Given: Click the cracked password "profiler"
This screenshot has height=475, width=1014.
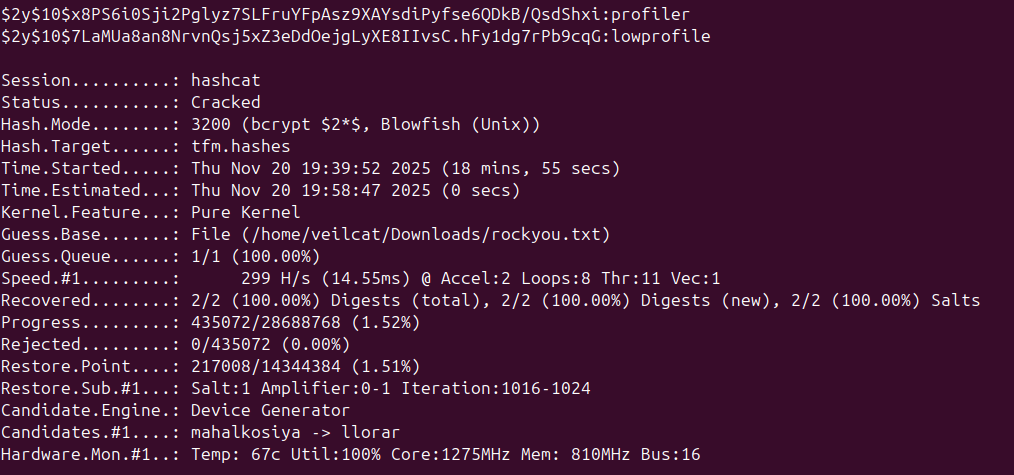Looking at the screenshot, I should click(657, 14).
